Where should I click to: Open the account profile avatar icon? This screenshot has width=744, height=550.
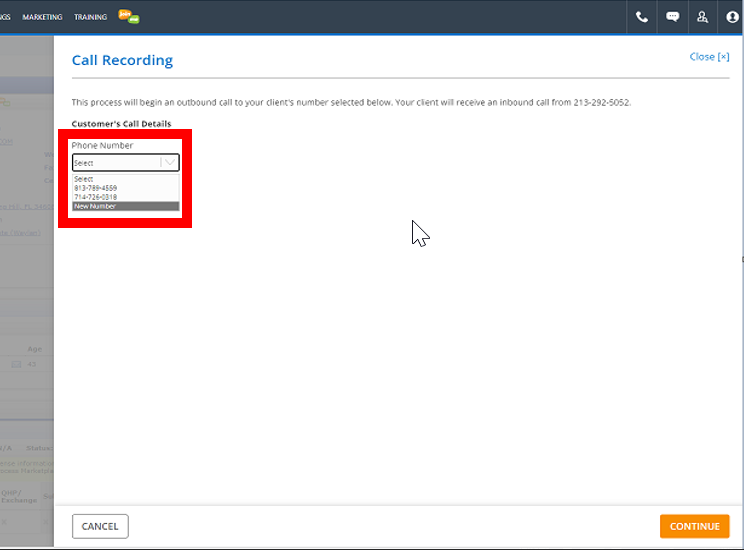[732, 17]
